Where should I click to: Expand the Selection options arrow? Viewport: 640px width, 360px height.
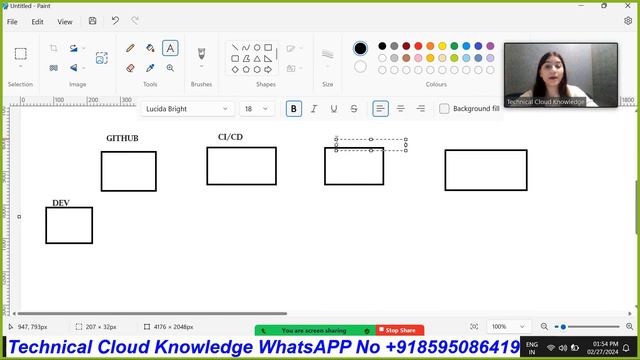tap(20, 66)
